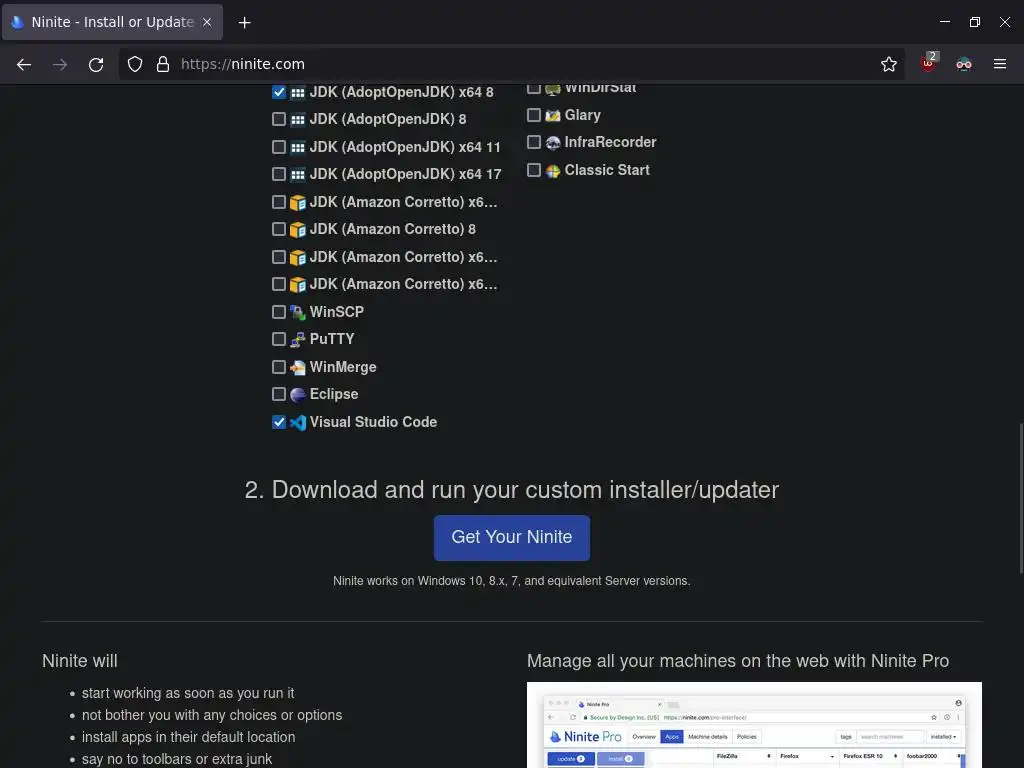Check the JDK (AdoptOpenJDK) x64 11 checkbox

279,147
